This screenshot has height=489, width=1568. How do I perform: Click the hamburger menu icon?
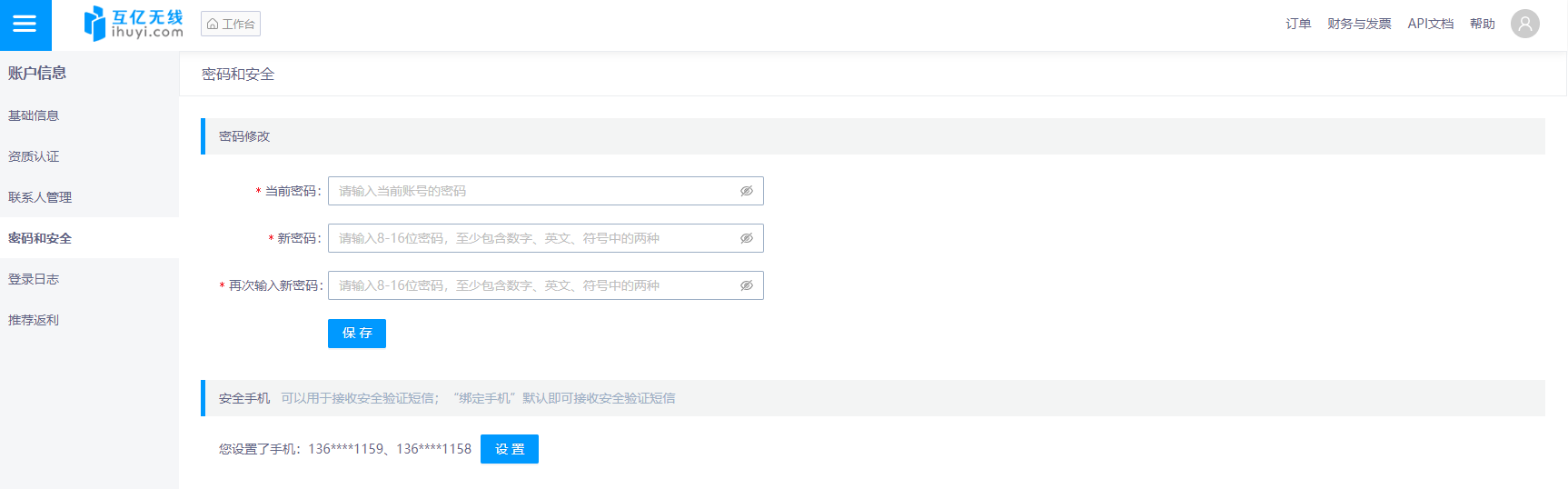pyautogui.click(x=25, y=25)
